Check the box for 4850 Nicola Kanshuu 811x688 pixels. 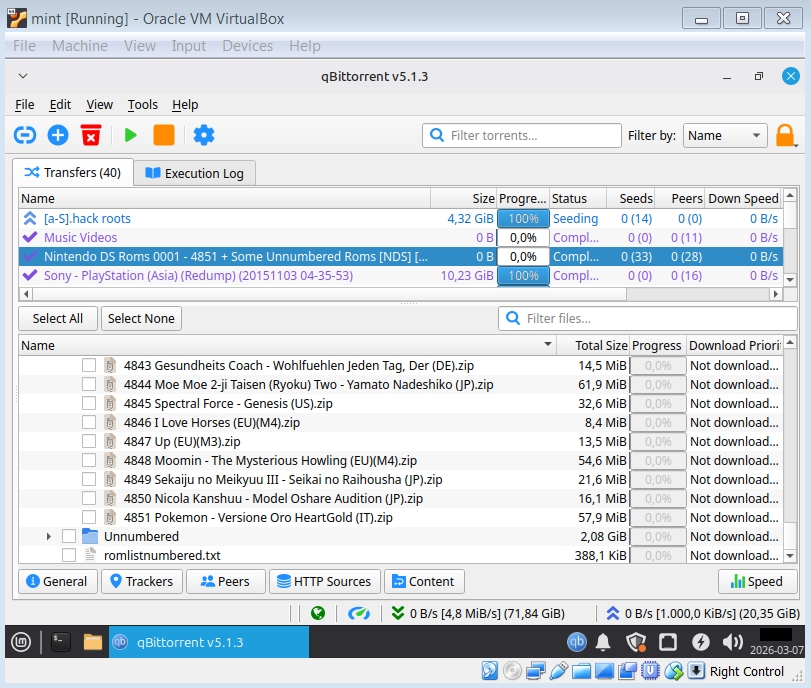89,499
